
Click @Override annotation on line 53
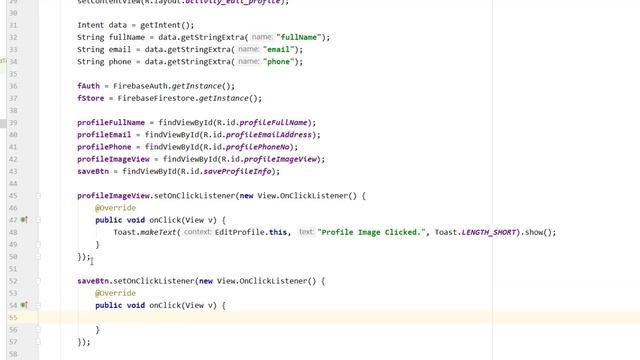(x=116, y=293)
